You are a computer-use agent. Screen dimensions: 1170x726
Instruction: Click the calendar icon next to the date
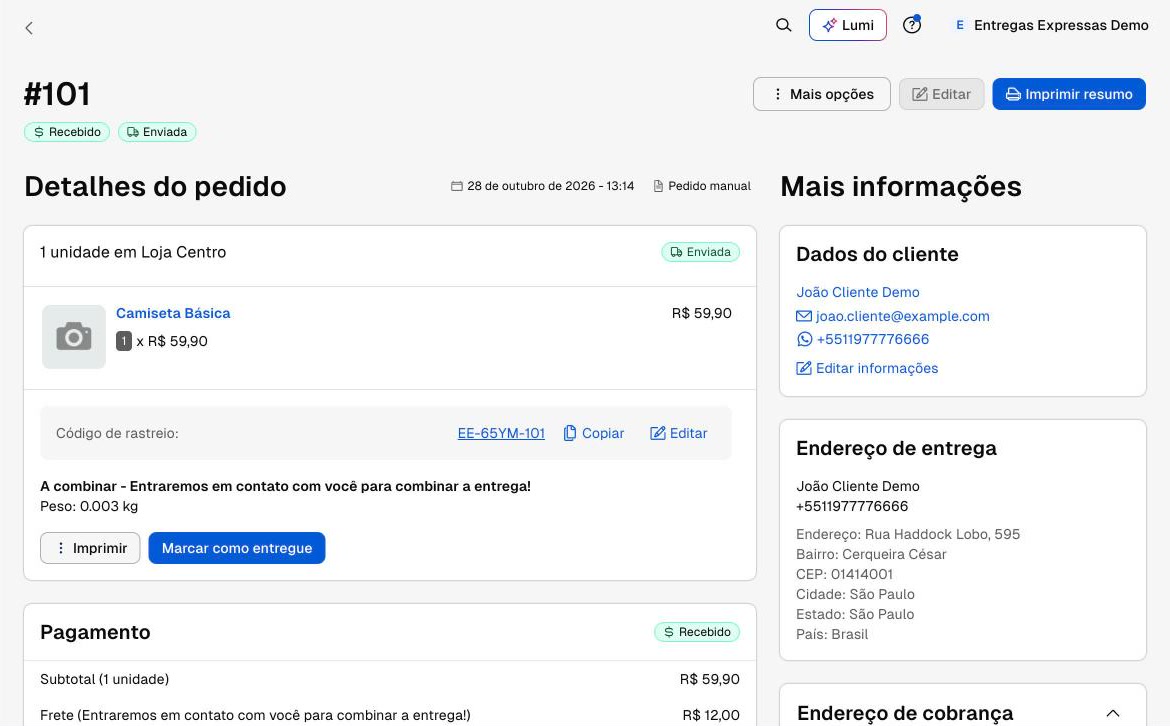pos(457,187)
